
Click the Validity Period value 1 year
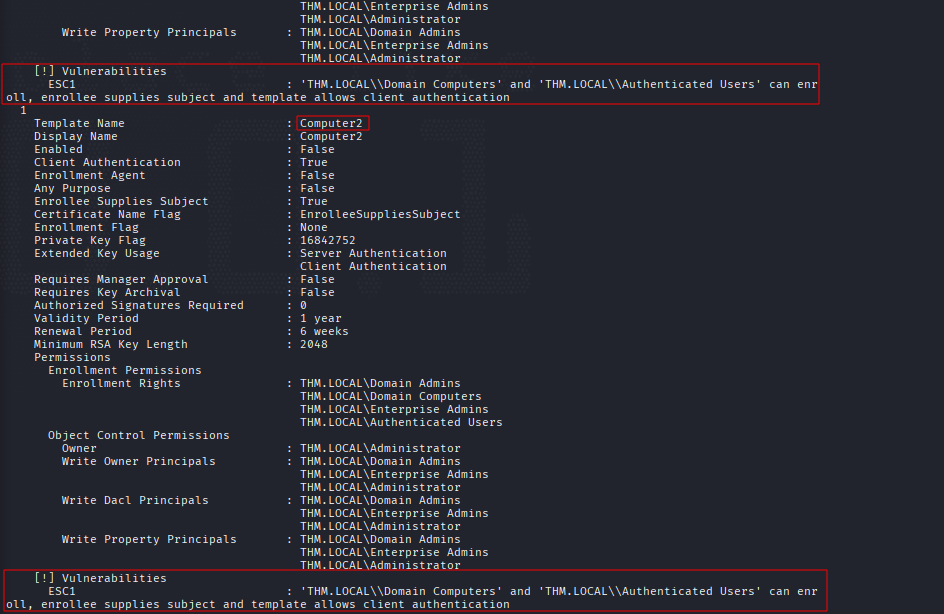tap(320, 318)
